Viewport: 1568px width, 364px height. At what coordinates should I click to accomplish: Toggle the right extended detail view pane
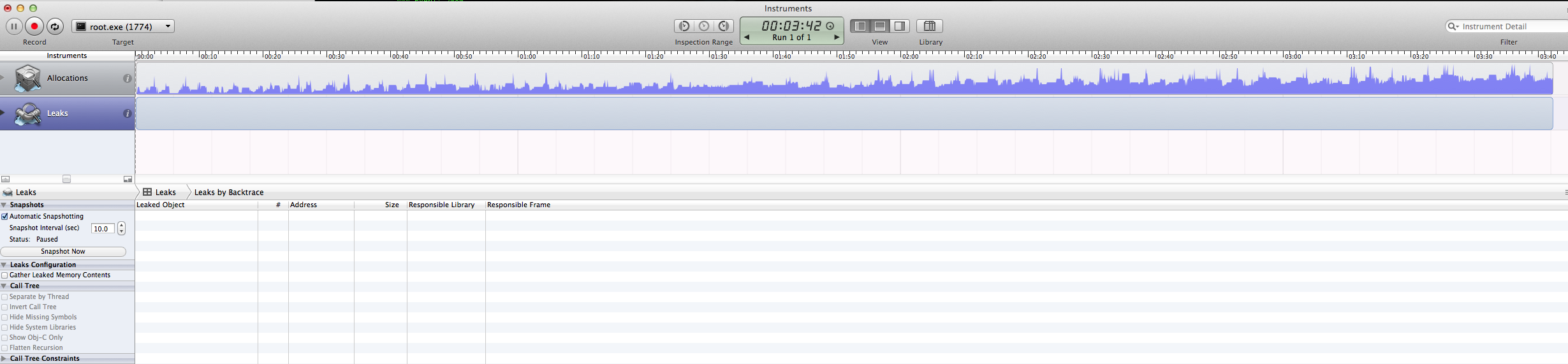coord(900,26)
